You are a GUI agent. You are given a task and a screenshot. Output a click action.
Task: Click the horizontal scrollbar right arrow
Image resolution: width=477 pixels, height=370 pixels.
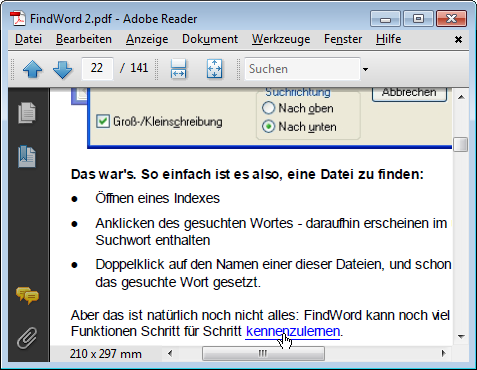(443, 353)
